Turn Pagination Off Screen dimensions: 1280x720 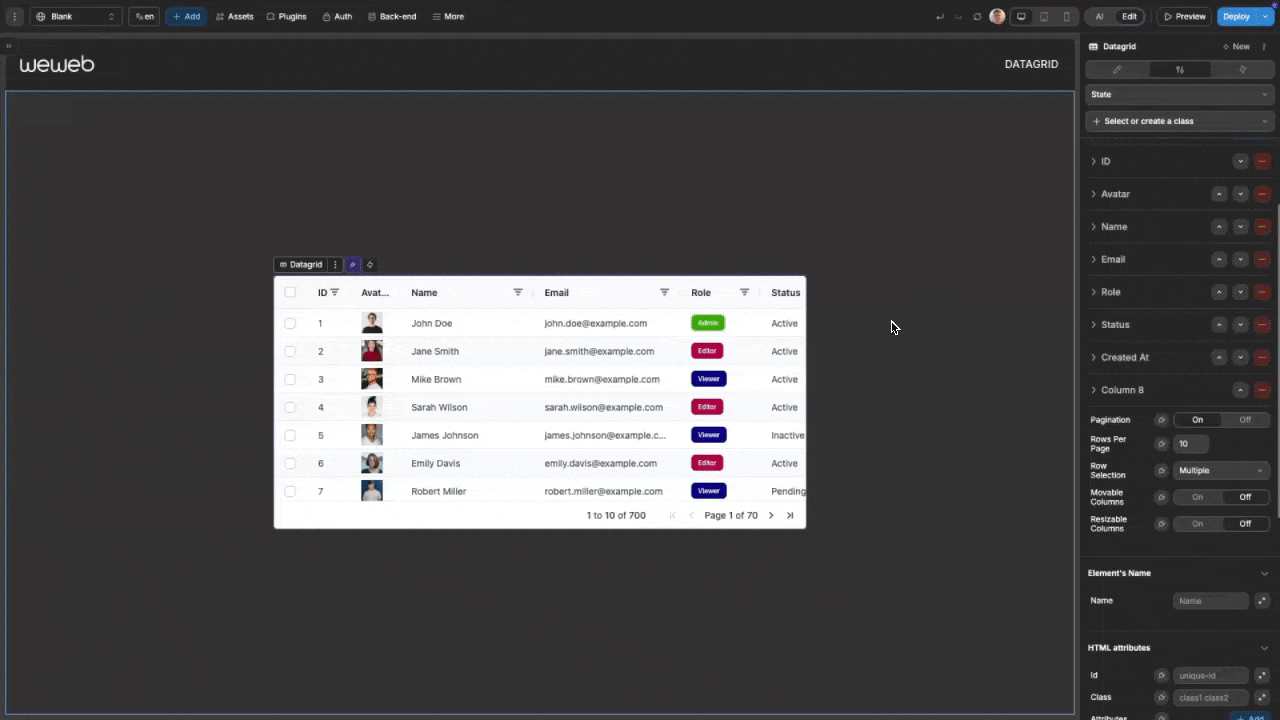tap(1245, 420)
